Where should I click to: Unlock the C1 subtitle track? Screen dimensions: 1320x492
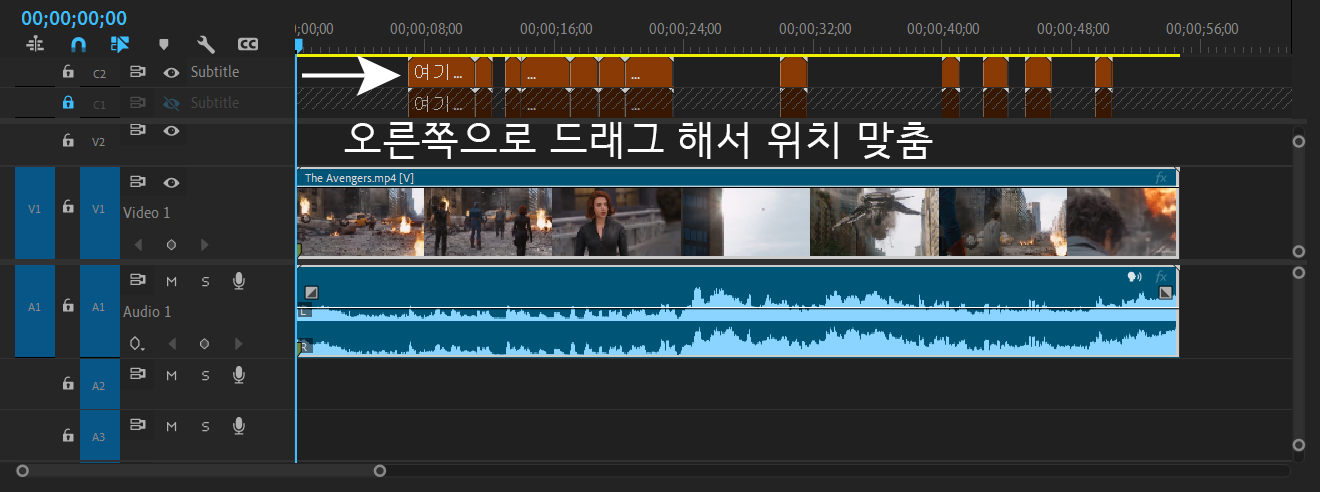coord(68,102)
